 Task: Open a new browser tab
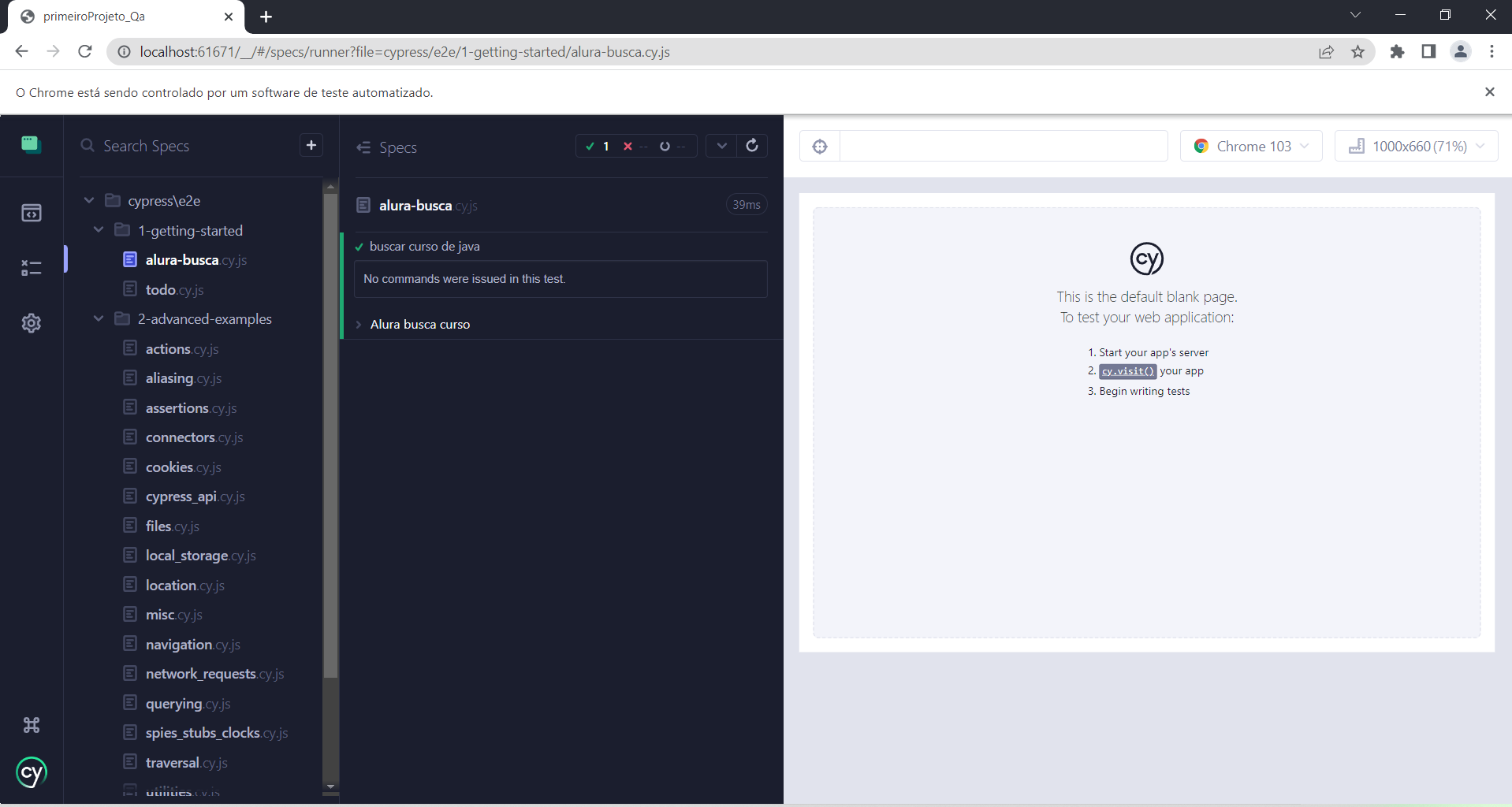(266, 17)
